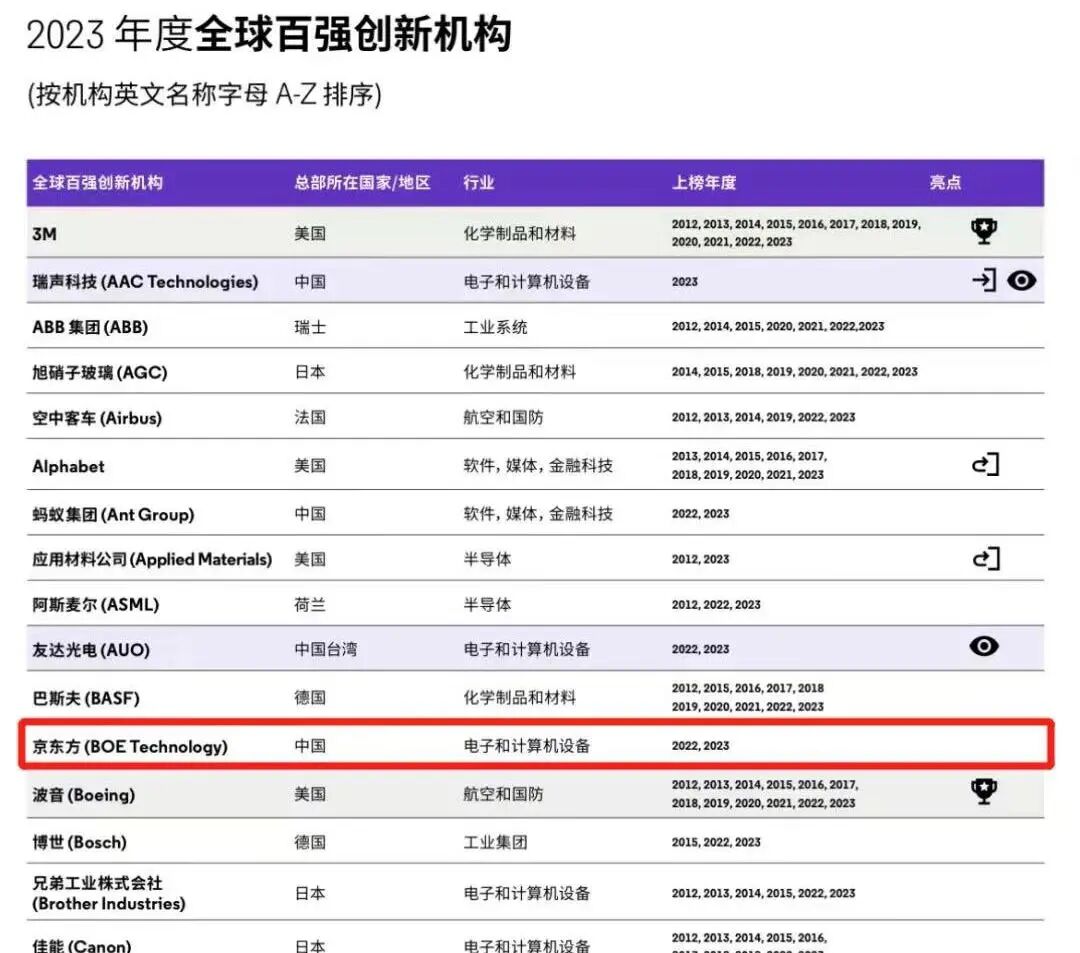
Task: Click 中国台湾 region in AUO row
Action: (x=326, y=649)
